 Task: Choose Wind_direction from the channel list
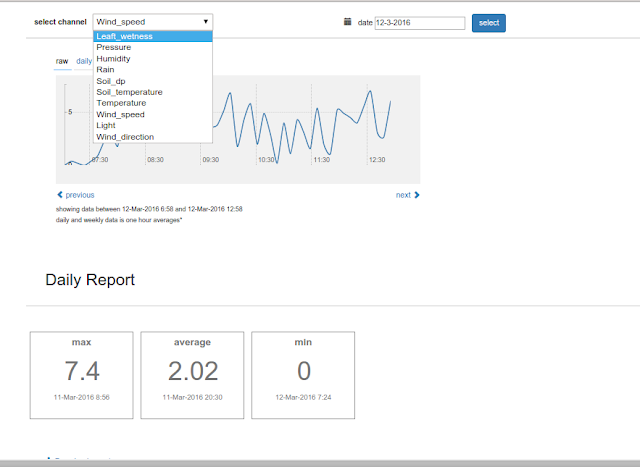(153, 137)
